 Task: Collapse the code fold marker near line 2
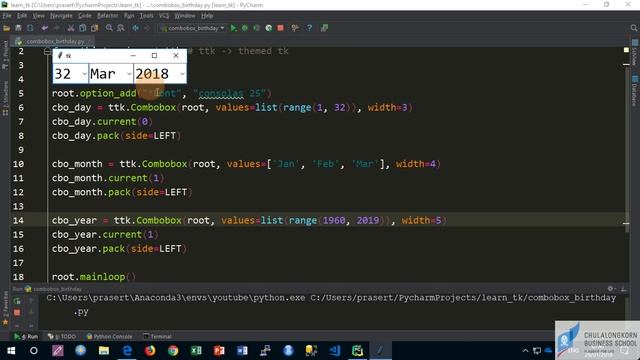click(47, 51)
